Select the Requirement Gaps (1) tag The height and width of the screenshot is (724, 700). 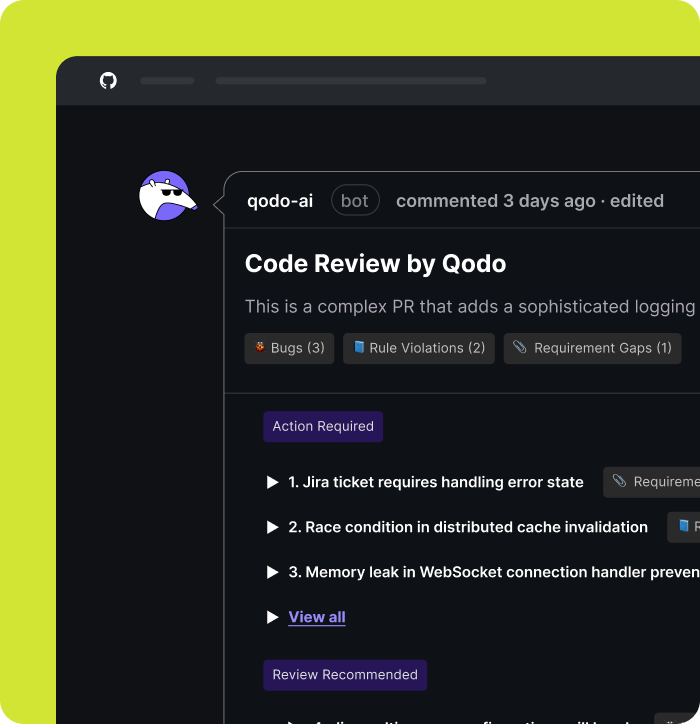592,348
